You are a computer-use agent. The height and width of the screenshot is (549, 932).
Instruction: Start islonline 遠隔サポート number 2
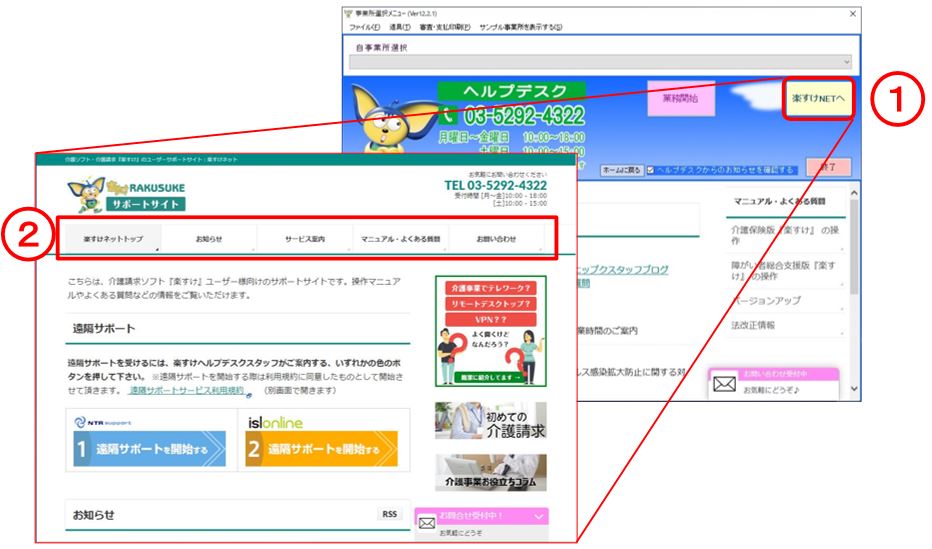point(322,449)
